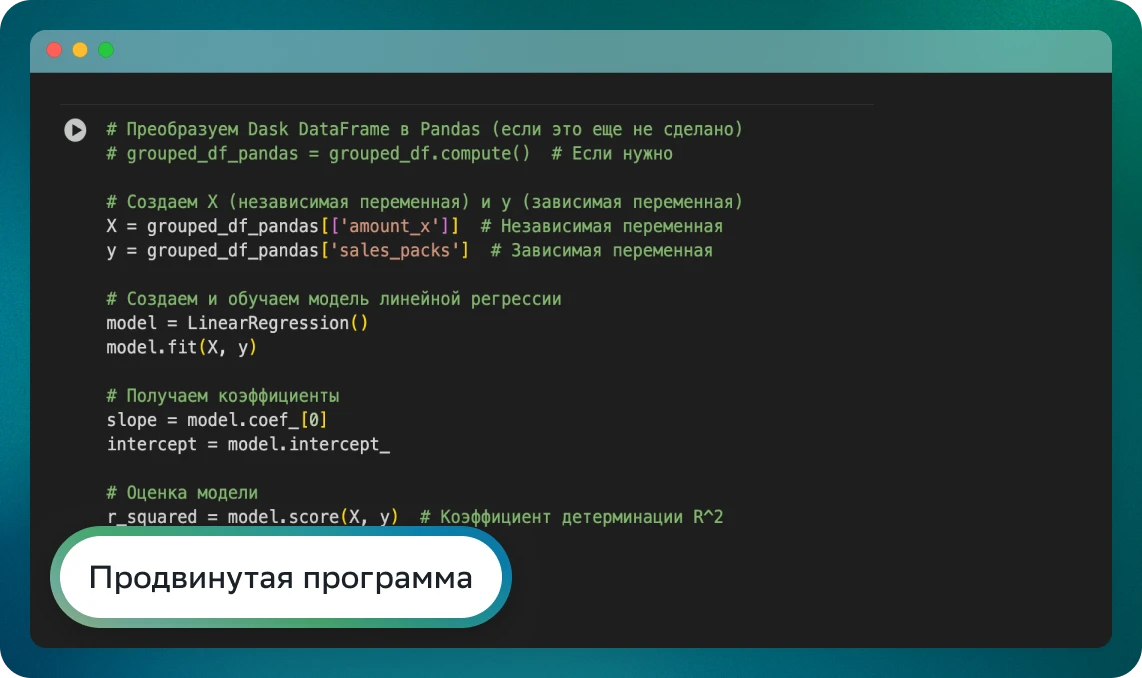Click the comment 'Преобразуем Dask DataFrame в Pandas'
This screenshot has height=678, width=1142.
click(300, 129)
